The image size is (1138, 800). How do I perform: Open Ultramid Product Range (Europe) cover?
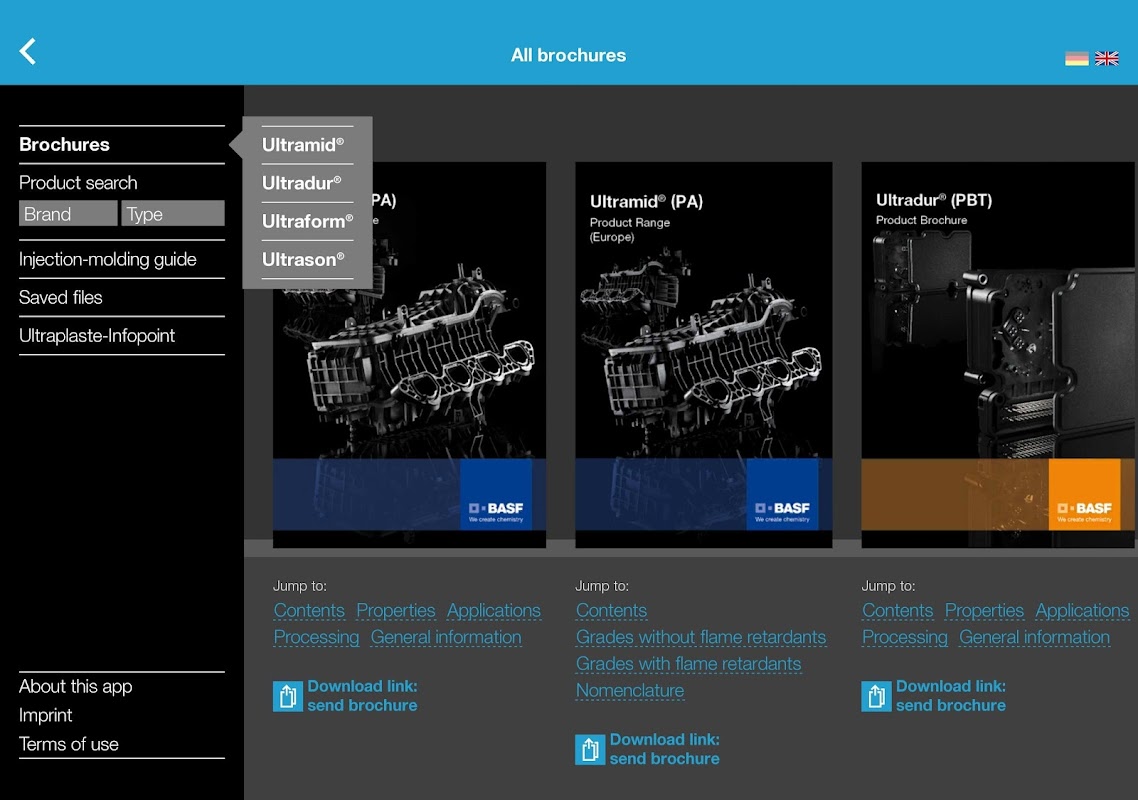click(x=703, y=354)
